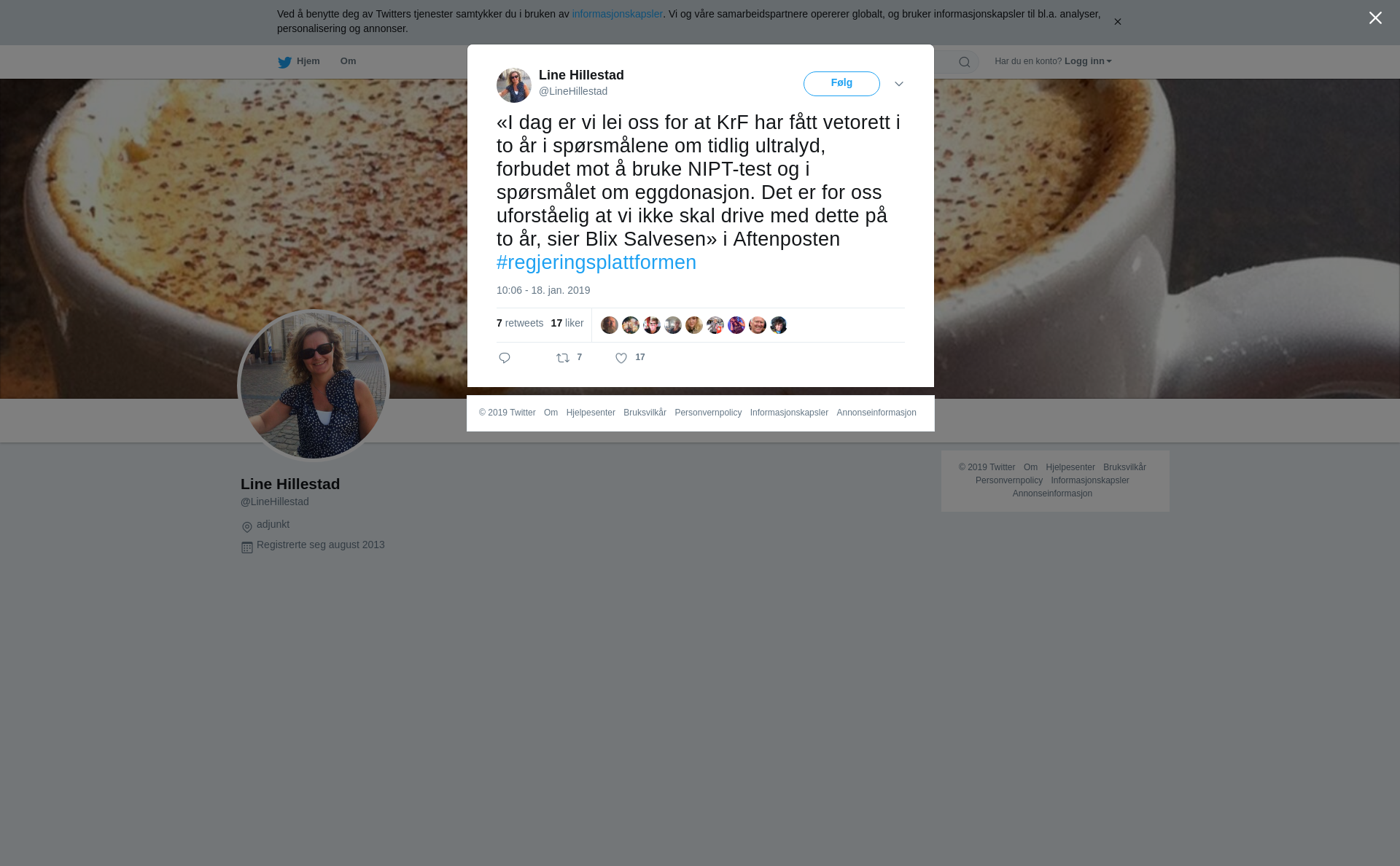Click the first liker avatar thumbnail
The image size is (1400, 866).
point(610,325)
